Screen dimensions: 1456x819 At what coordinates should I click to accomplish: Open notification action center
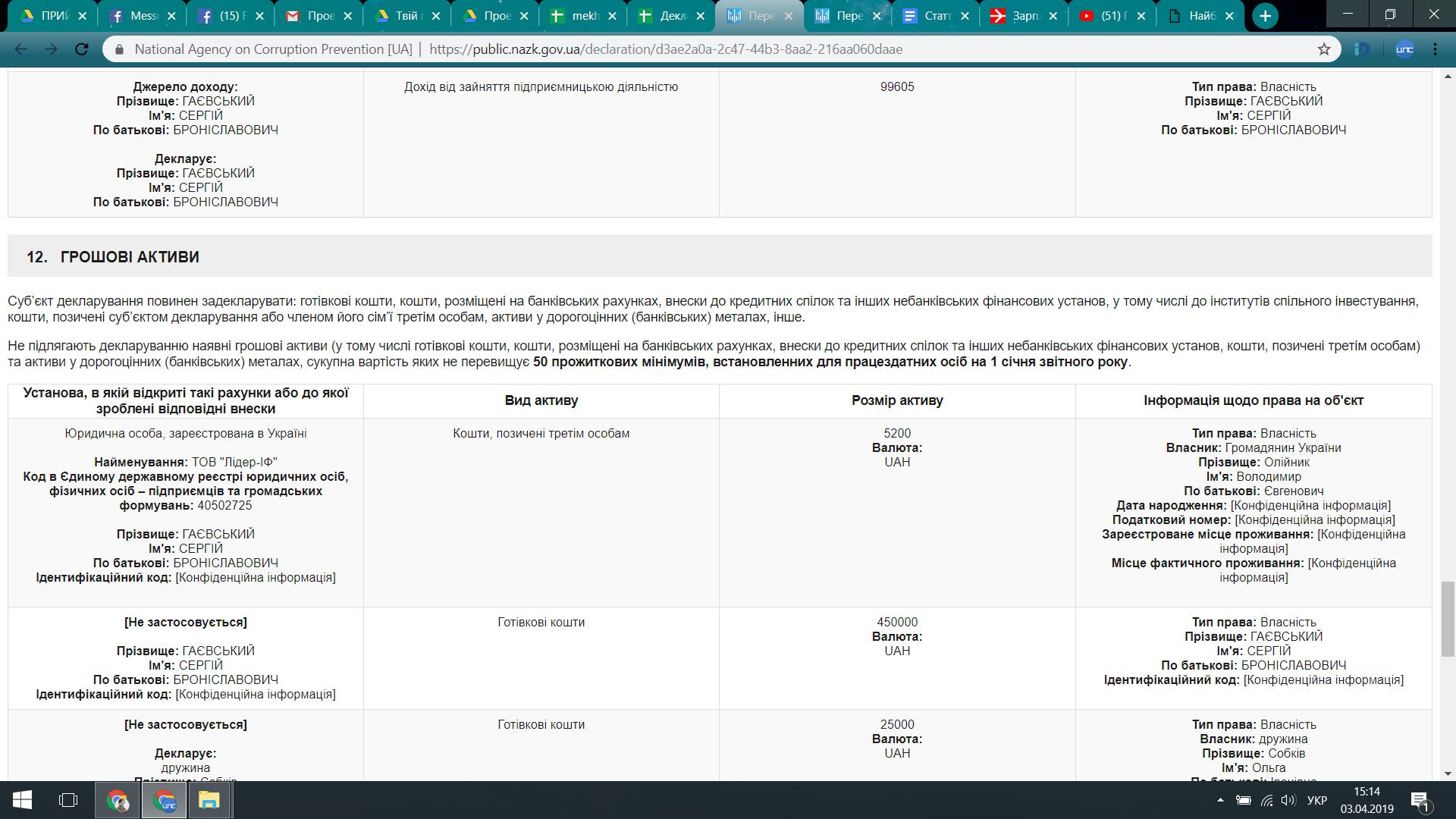[x=1420, y=800]
